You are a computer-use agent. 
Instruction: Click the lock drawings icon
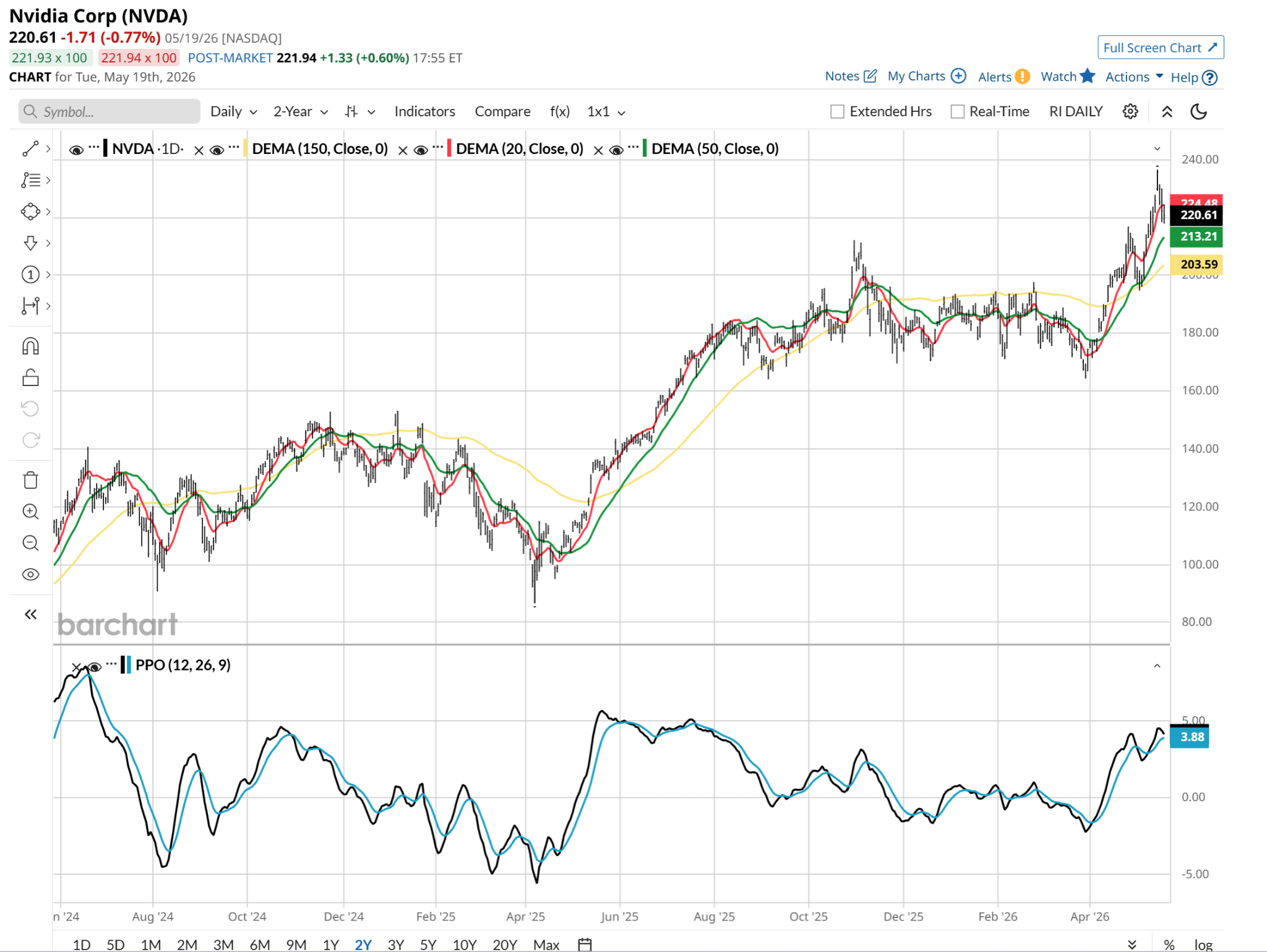coord(30,377)
